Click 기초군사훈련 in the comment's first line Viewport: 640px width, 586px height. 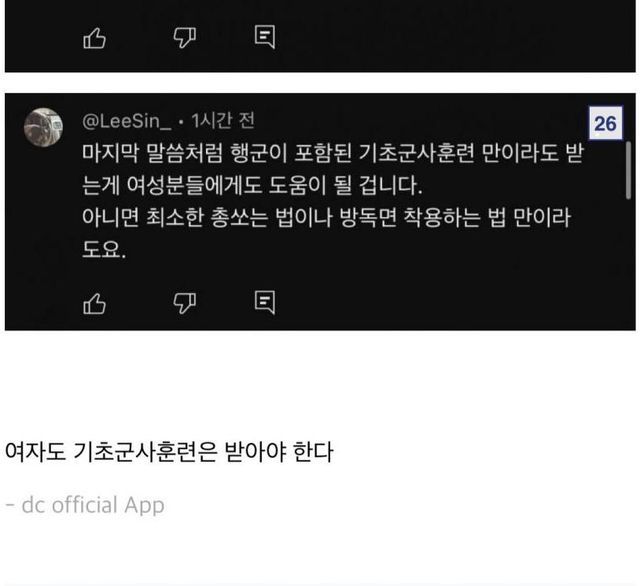click(x=417, y=153)
